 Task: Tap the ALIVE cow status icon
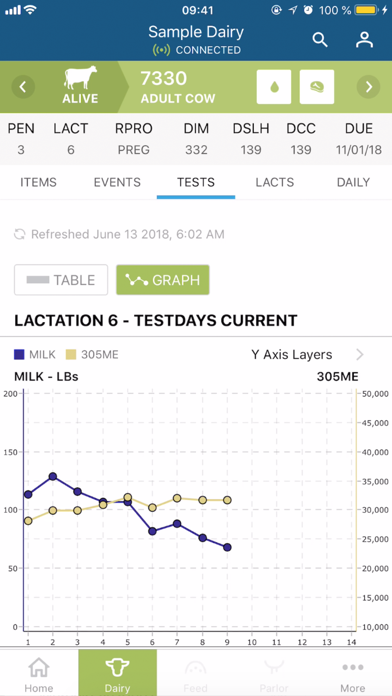click(x=80, y=85)
